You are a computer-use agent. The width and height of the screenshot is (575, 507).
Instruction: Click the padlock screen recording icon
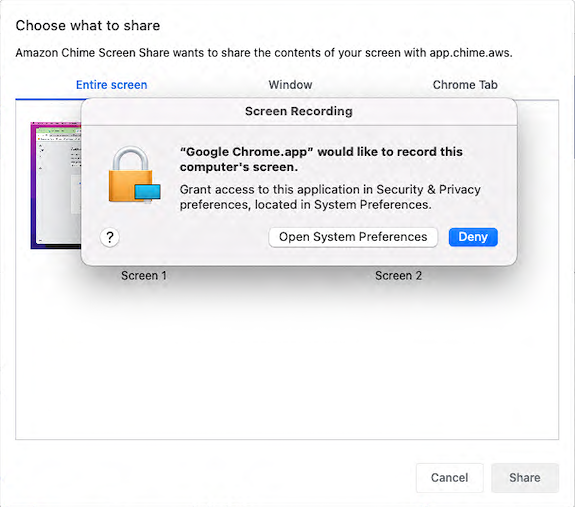135,175
